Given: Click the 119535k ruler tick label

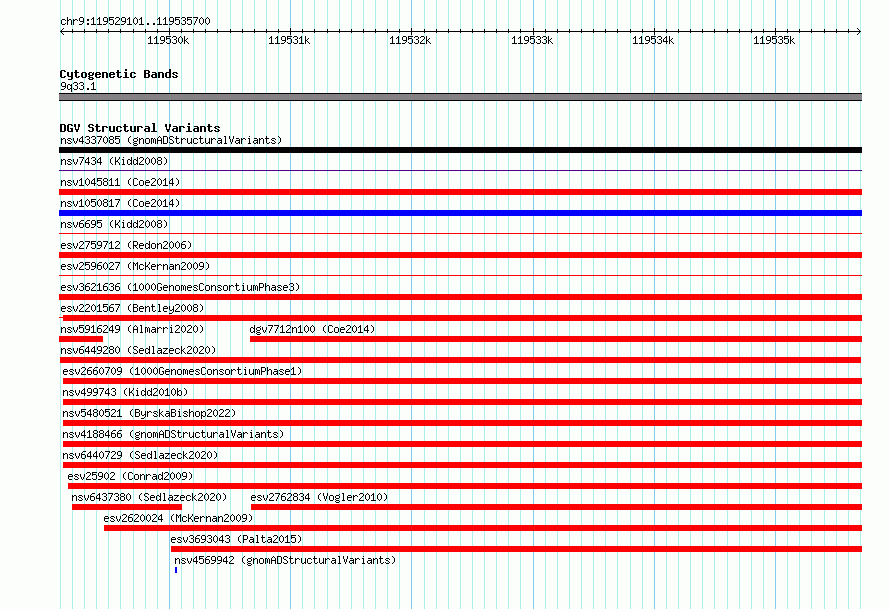Looking at the screenshot, I should point(774,40).
